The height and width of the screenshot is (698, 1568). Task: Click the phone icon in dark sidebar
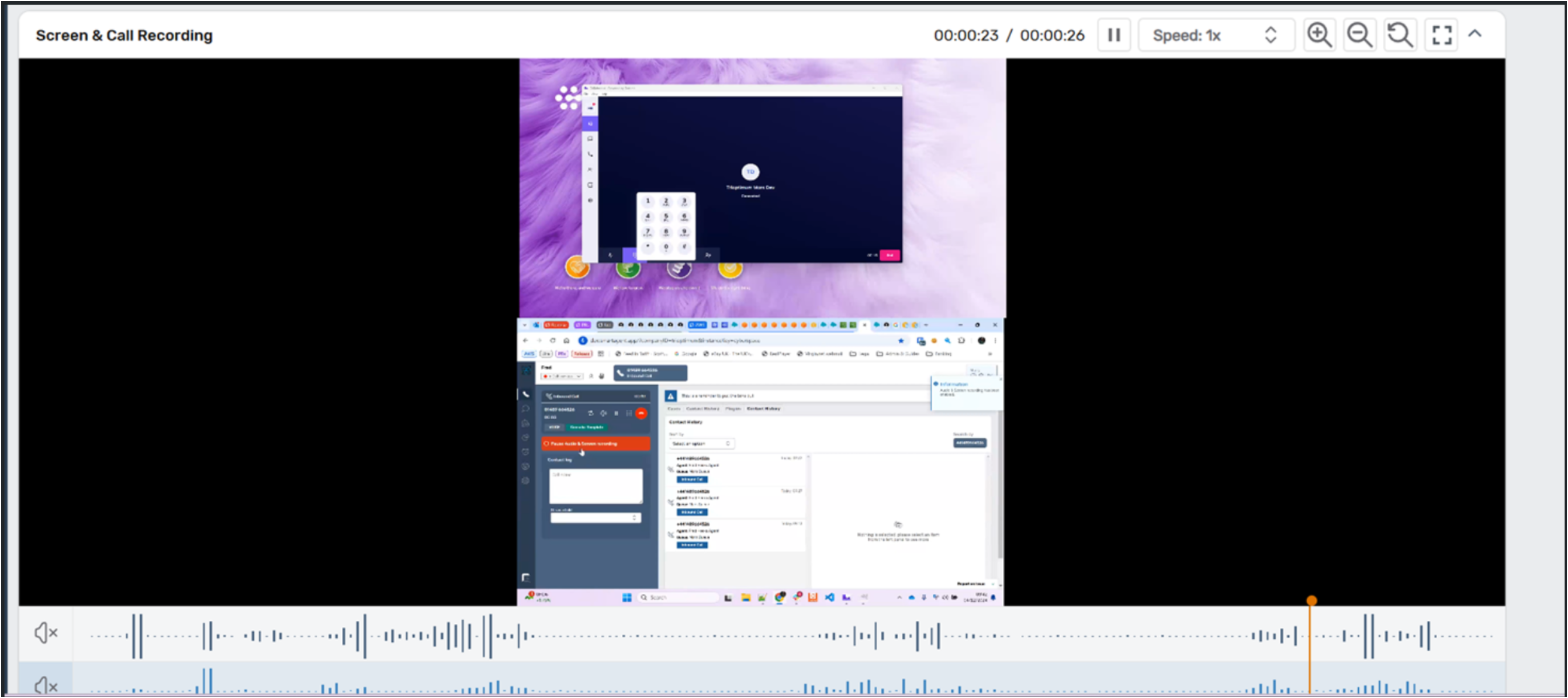click(x=526, y=394)
